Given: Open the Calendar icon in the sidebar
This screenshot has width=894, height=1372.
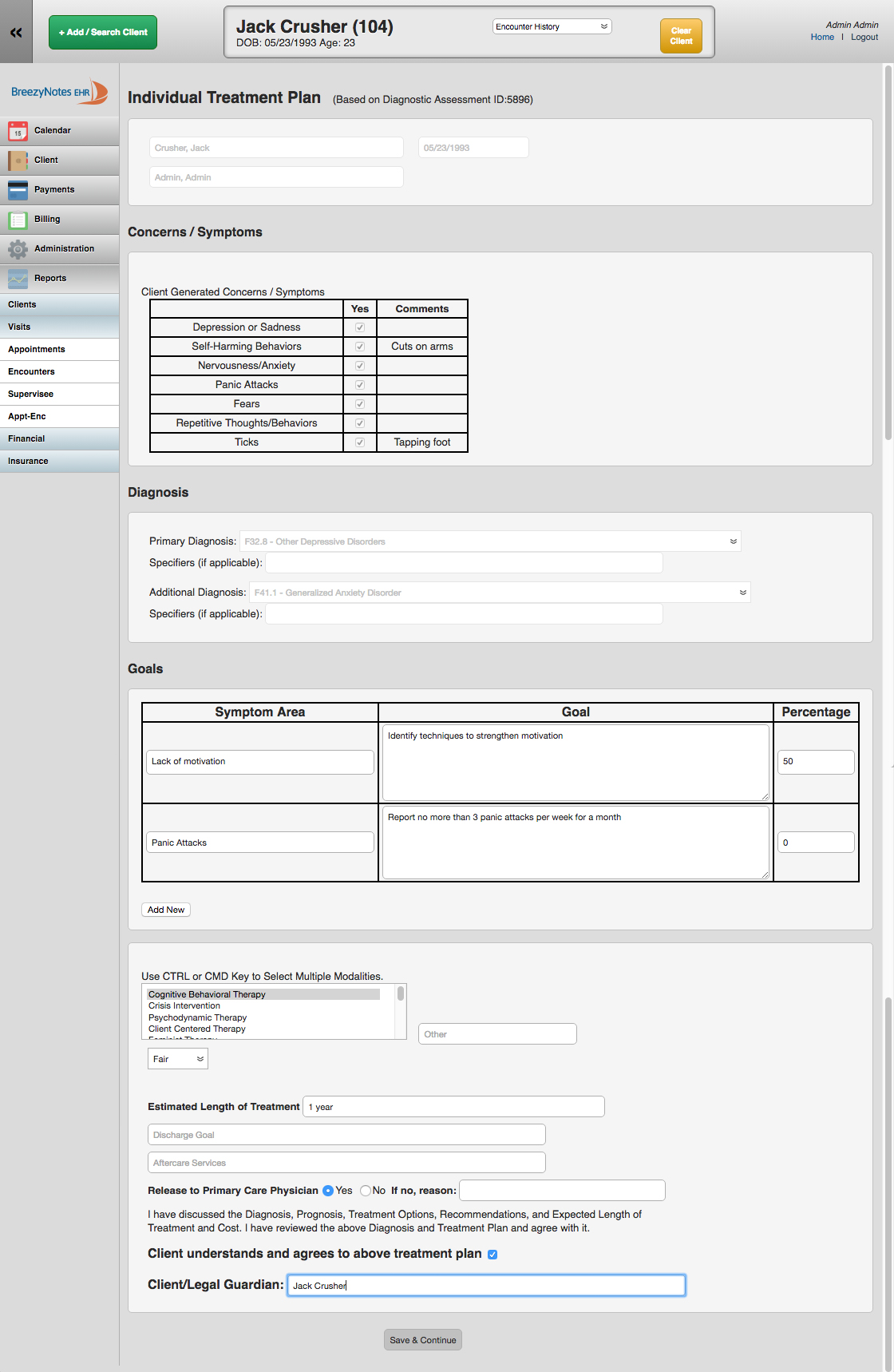Looking at the screenshot, I should (x=18, y=131).
